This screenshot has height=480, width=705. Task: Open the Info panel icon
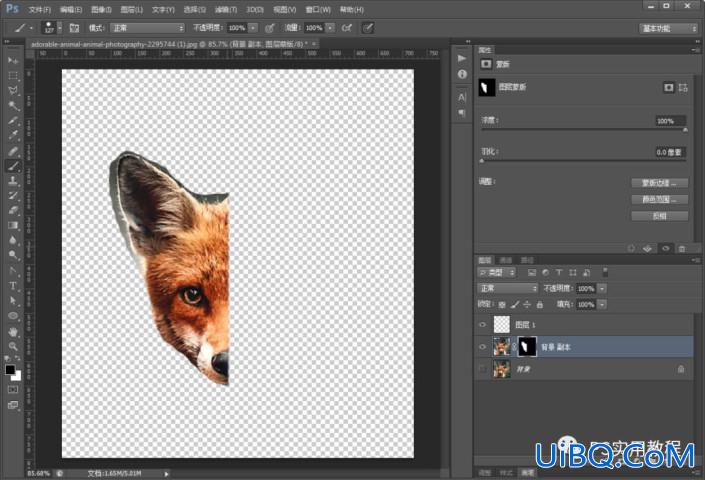point(462,74)
